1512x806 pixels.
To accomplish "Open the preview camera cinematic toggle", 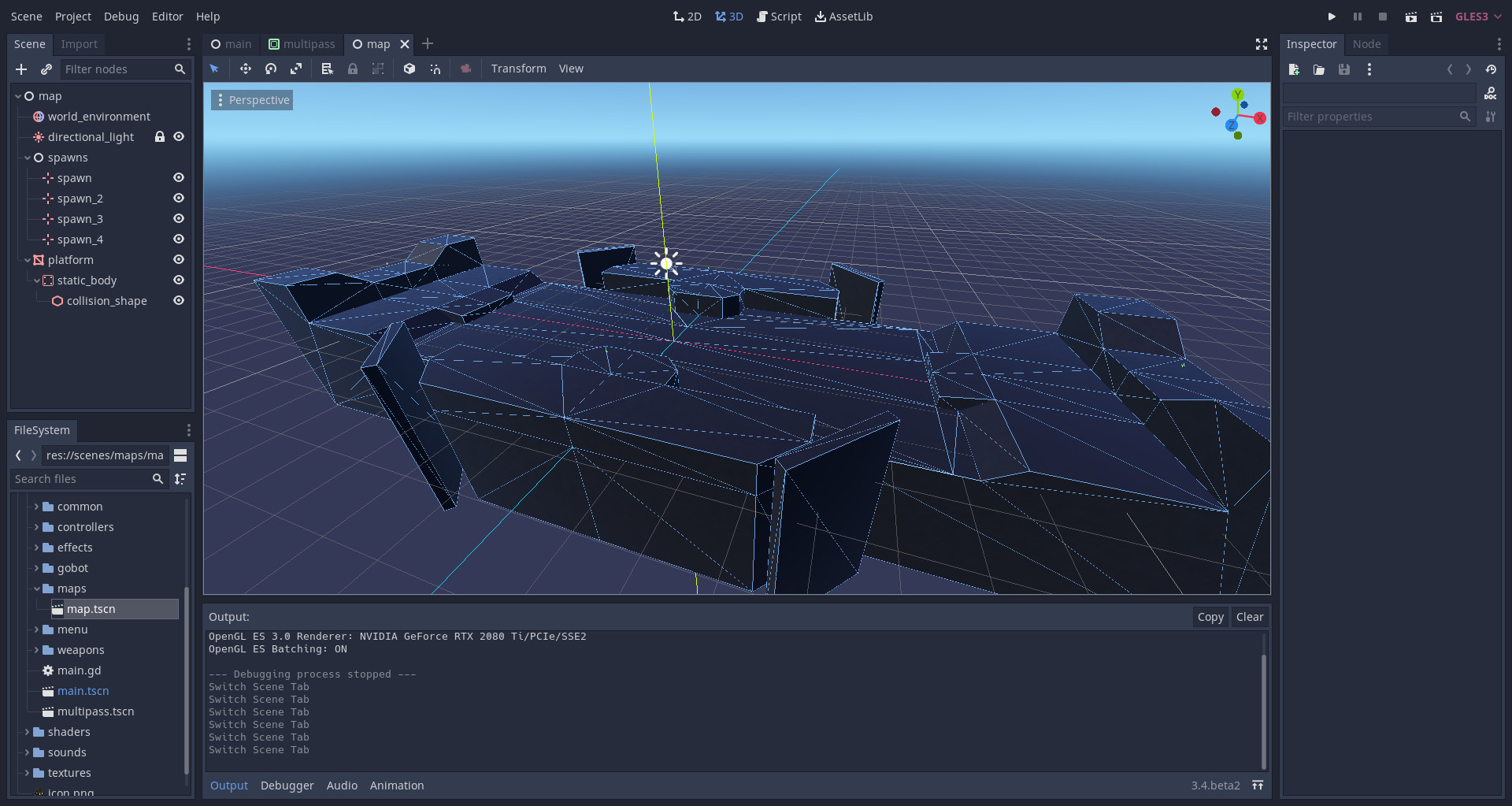I will click(x=465, y=69).
